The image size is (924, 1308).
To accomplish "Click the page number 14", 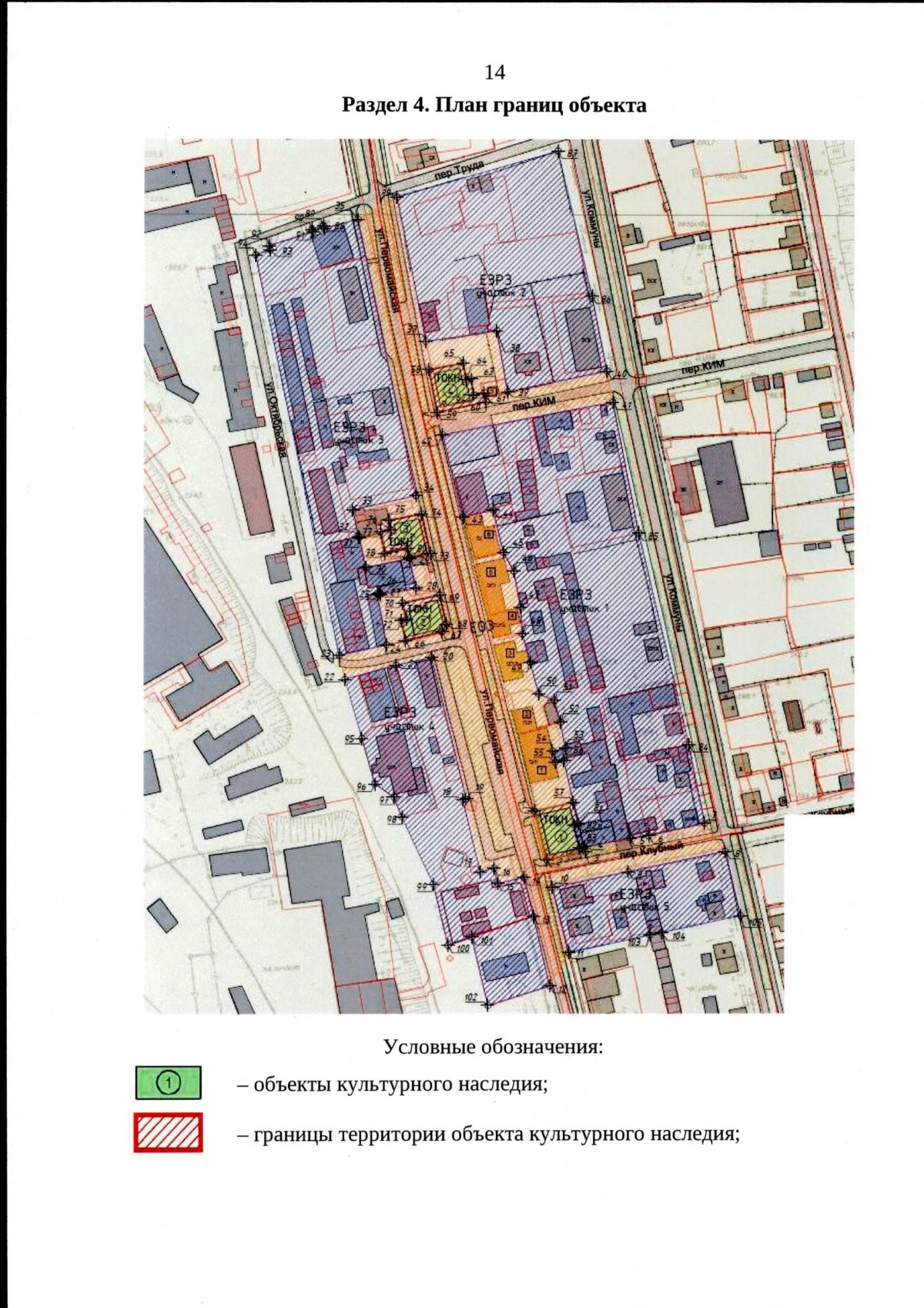I will click(x=494, y=72).
